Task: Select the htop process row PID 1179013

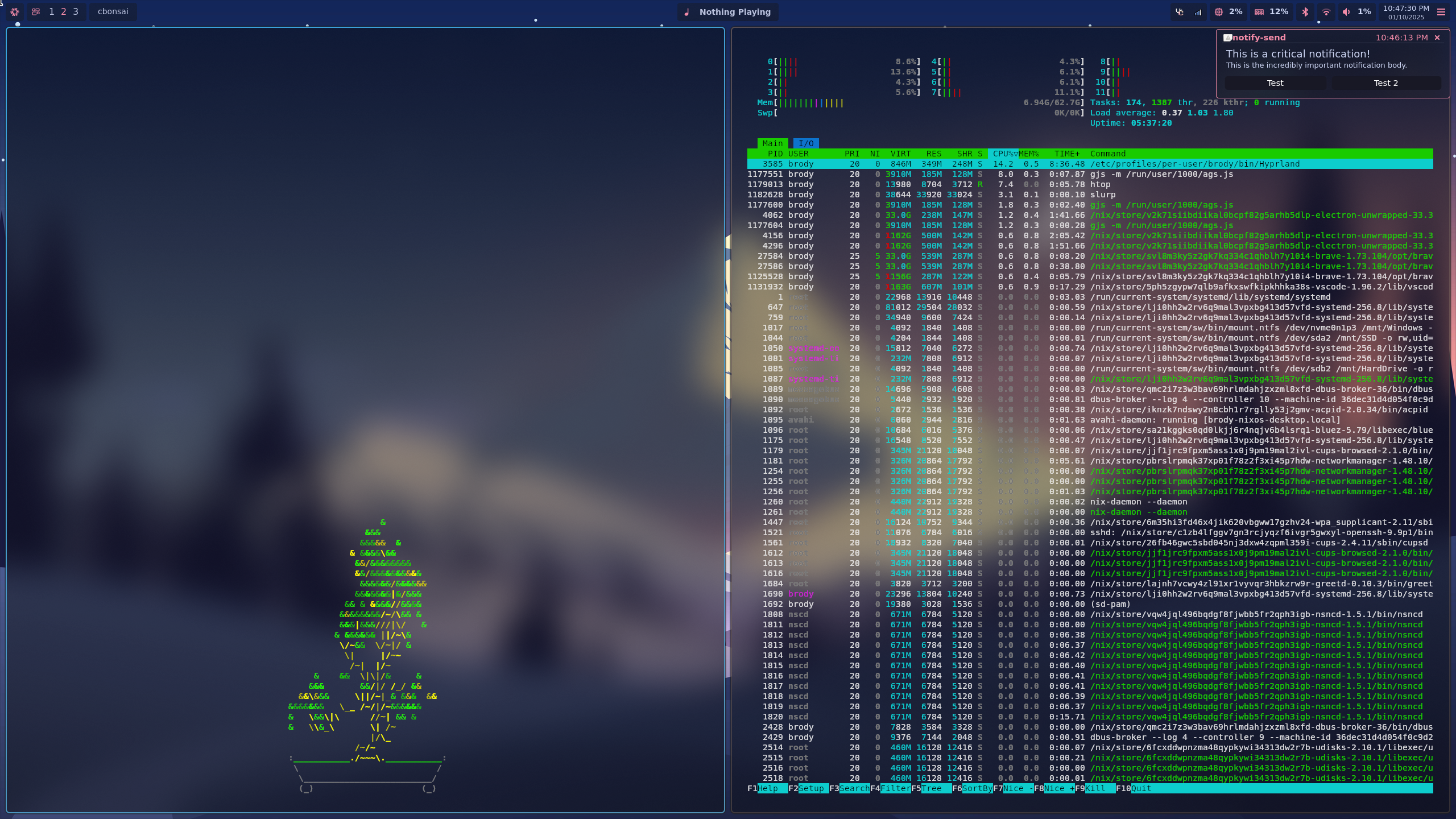Action: (x=1090, y=184)
